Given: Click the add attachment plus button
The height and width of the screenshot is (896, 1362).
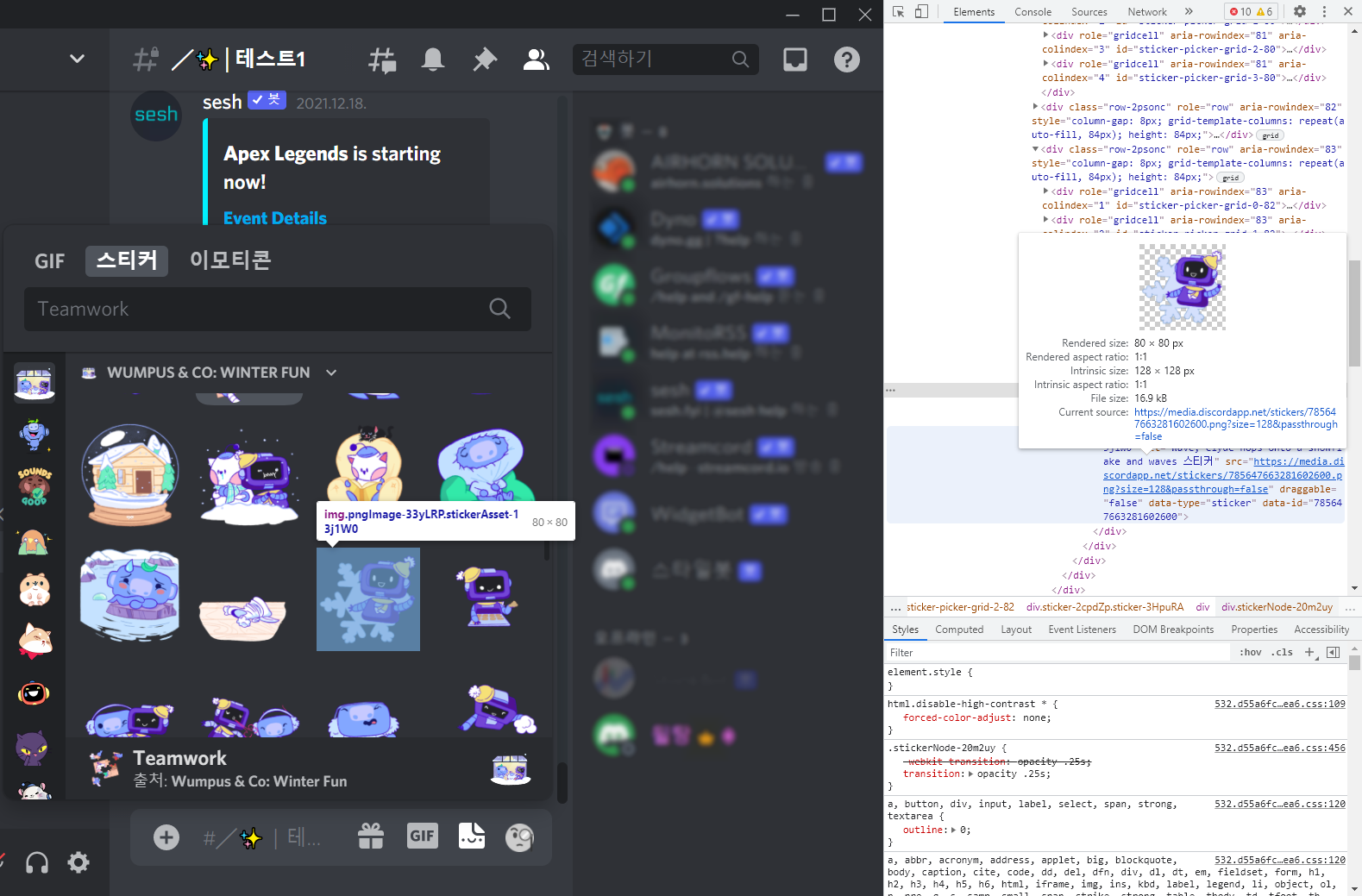Looking at the screenshot, I should (166, 837).
